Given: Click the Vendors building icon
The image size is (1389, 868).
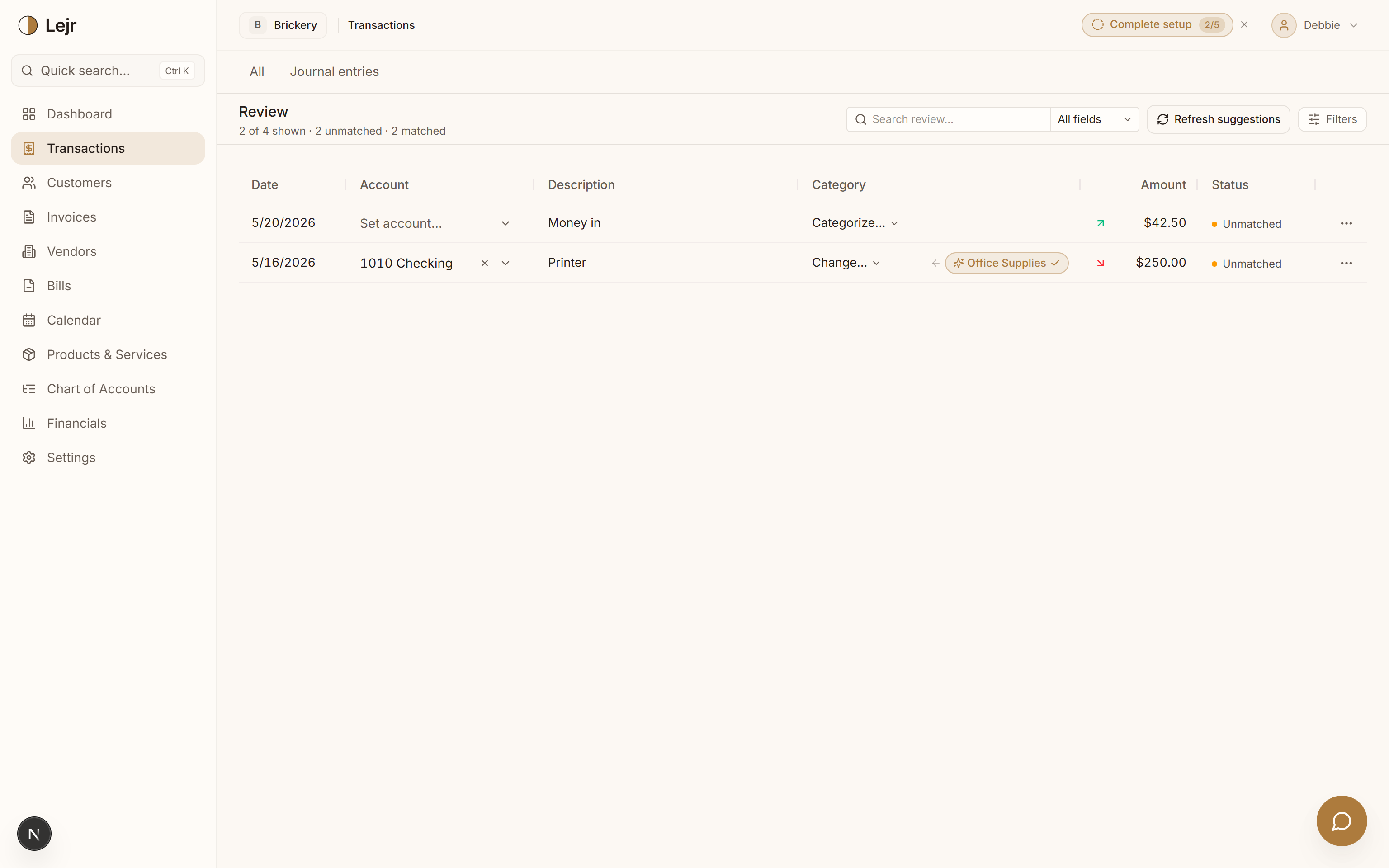Looking at the screenshot, I should pyautogui.click(x=28, y=251).
